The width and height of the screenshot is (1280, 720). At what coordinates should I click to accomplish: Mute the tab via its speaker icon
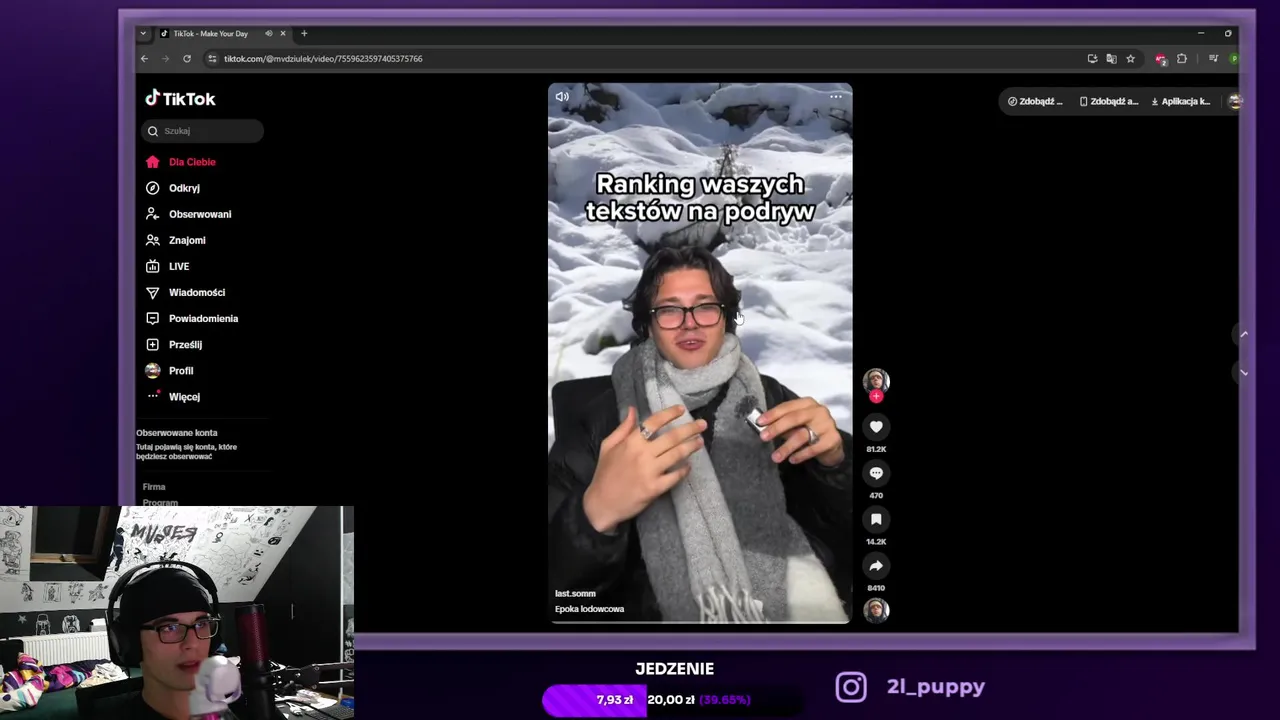point(268,34)
